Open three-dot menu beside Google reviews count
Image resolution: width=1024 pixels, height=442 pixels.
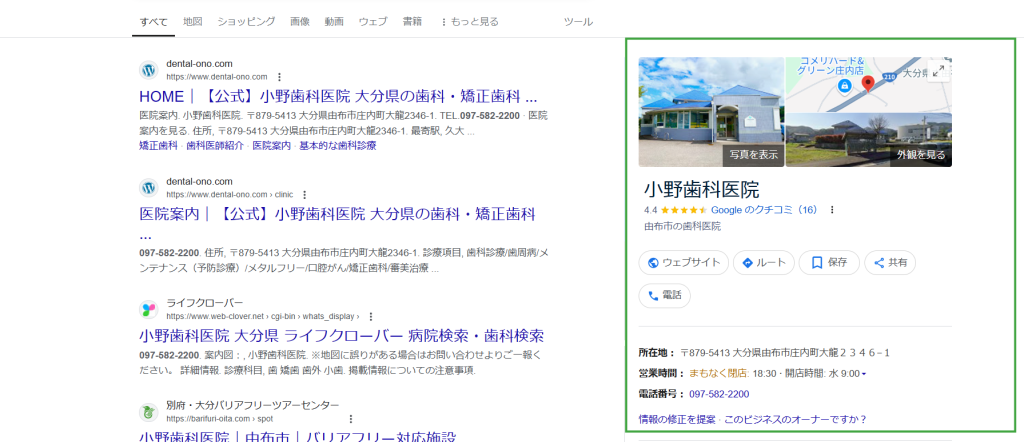coord(831,210)
